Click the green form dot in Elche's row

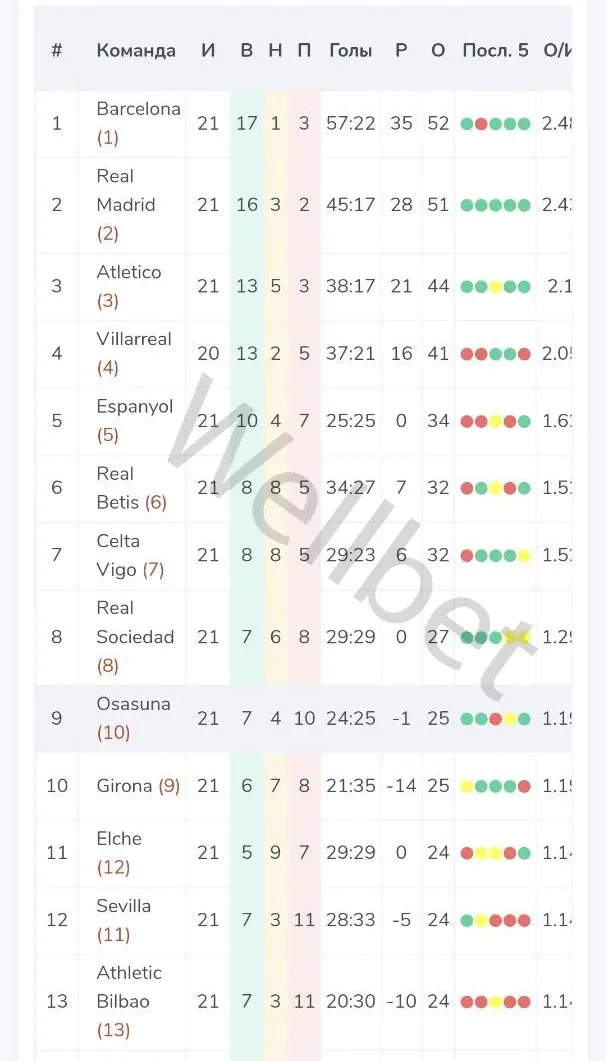click(524, 853)
